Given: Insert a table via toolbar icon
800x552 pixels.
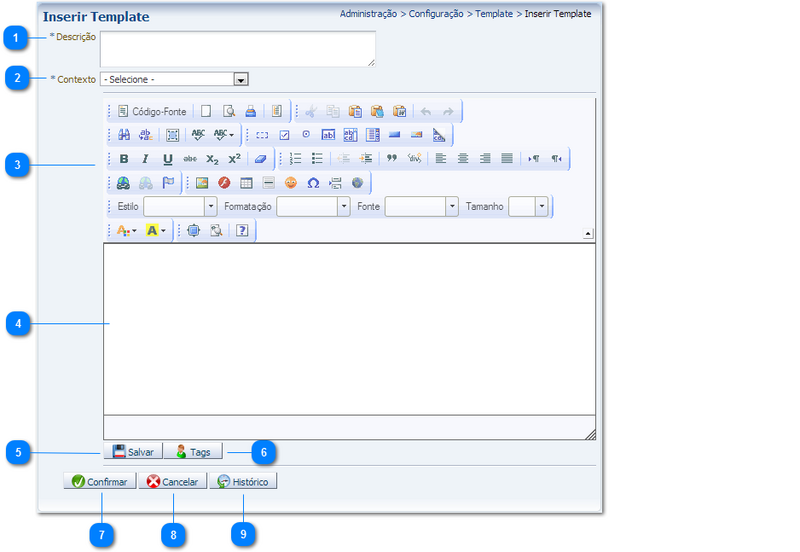Looking at the screenshot, I should [x=246, y=183].
